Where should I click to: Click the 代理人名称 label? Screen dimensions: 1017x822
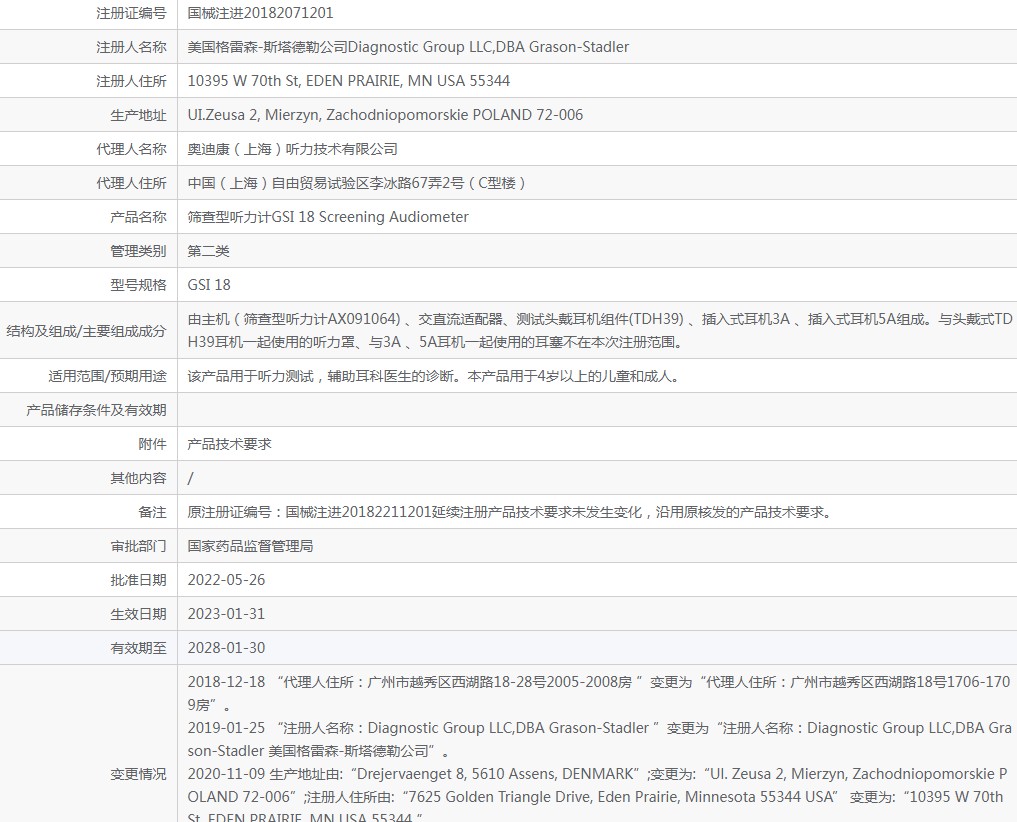131,149
